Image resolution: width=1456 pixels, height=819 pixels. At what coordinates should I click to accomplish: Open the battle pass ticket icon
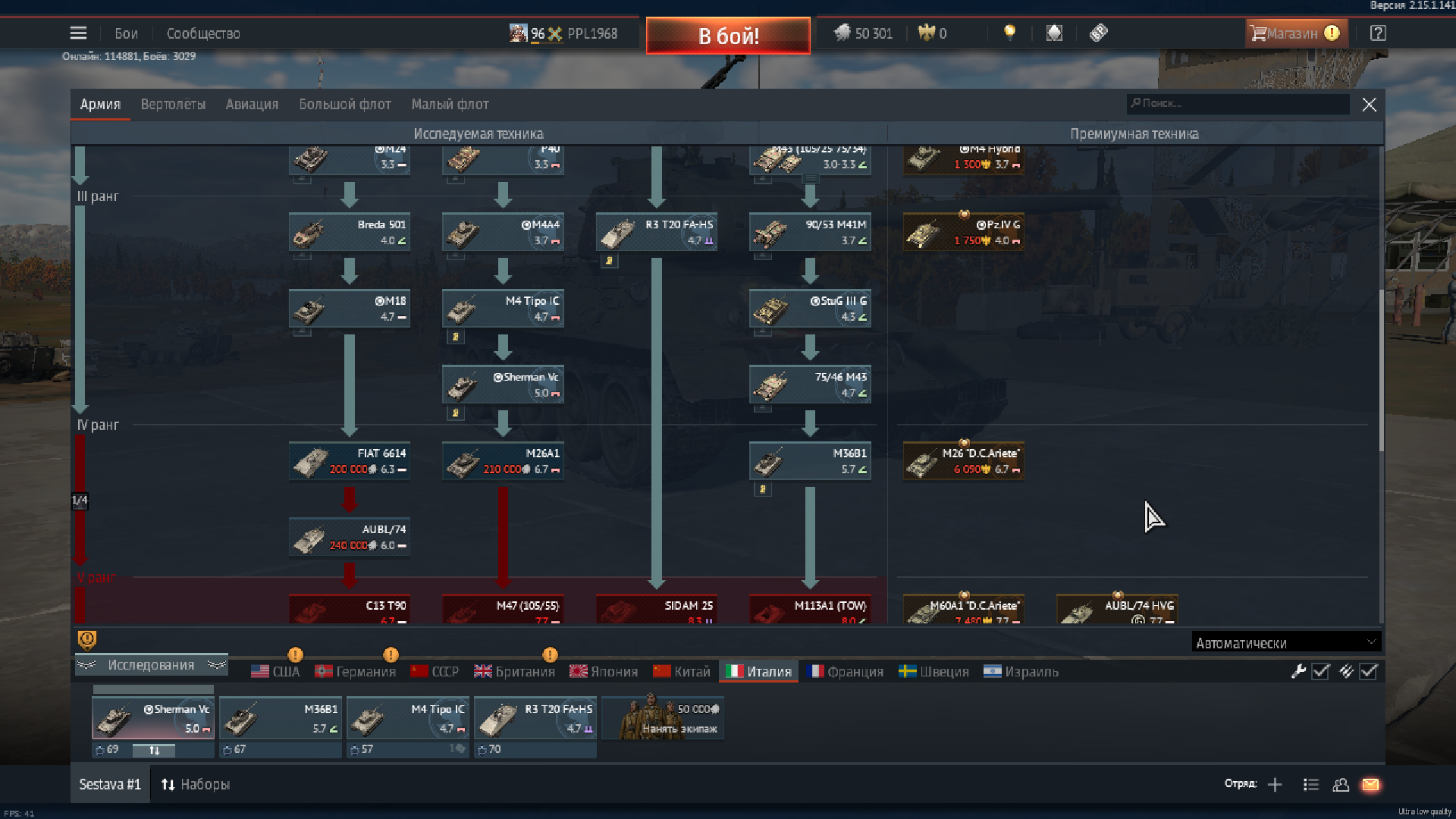pos(1099,33)
